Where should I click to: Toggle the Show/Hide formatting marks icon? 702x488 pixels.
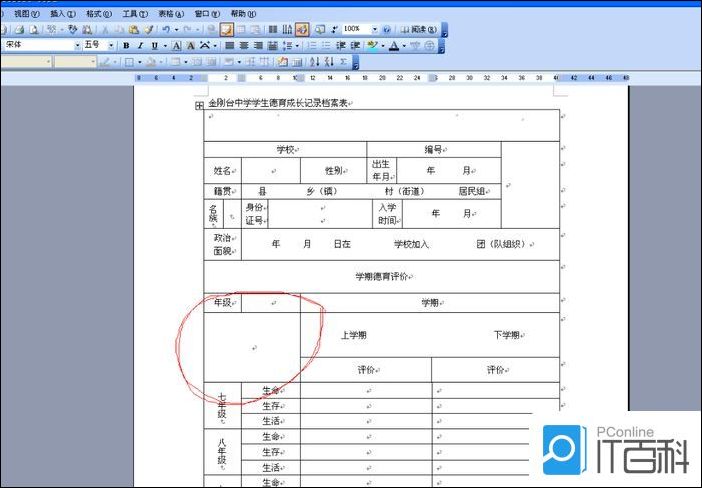click(x=334, y=30)
